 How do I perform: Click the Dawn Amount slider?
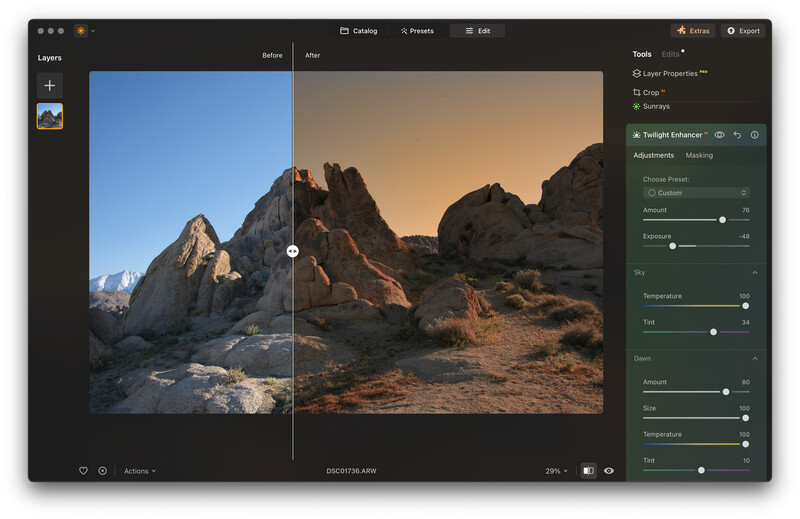[x=696, y=392]
